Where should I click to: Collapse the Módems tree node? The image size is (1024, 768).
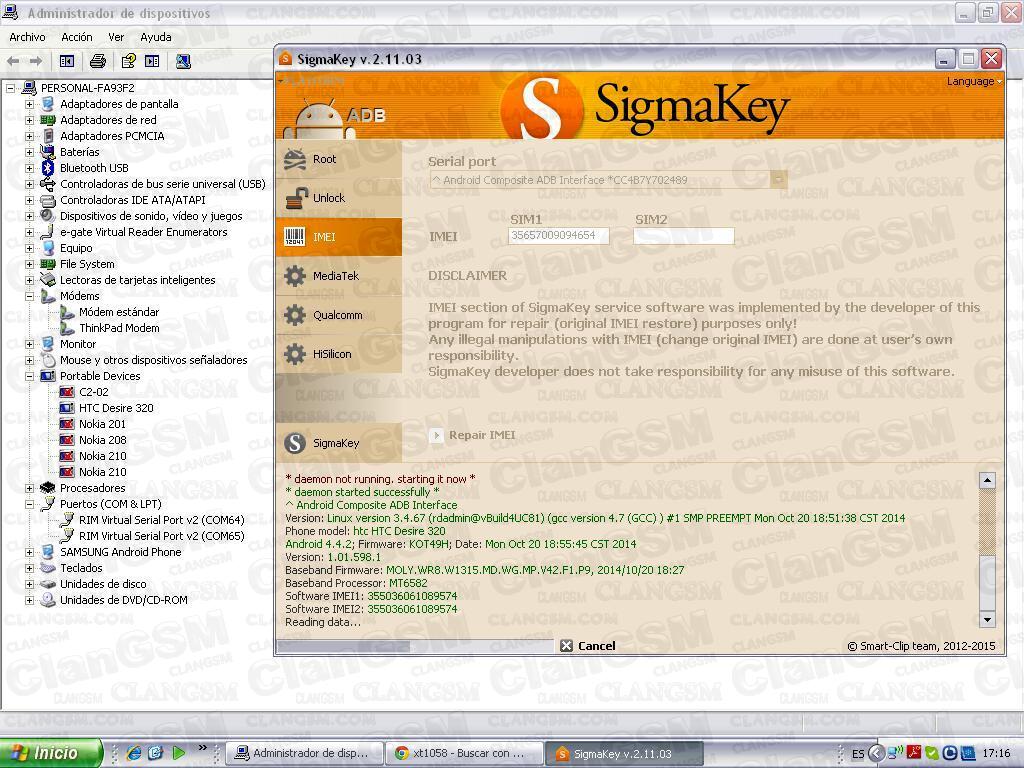29,296
